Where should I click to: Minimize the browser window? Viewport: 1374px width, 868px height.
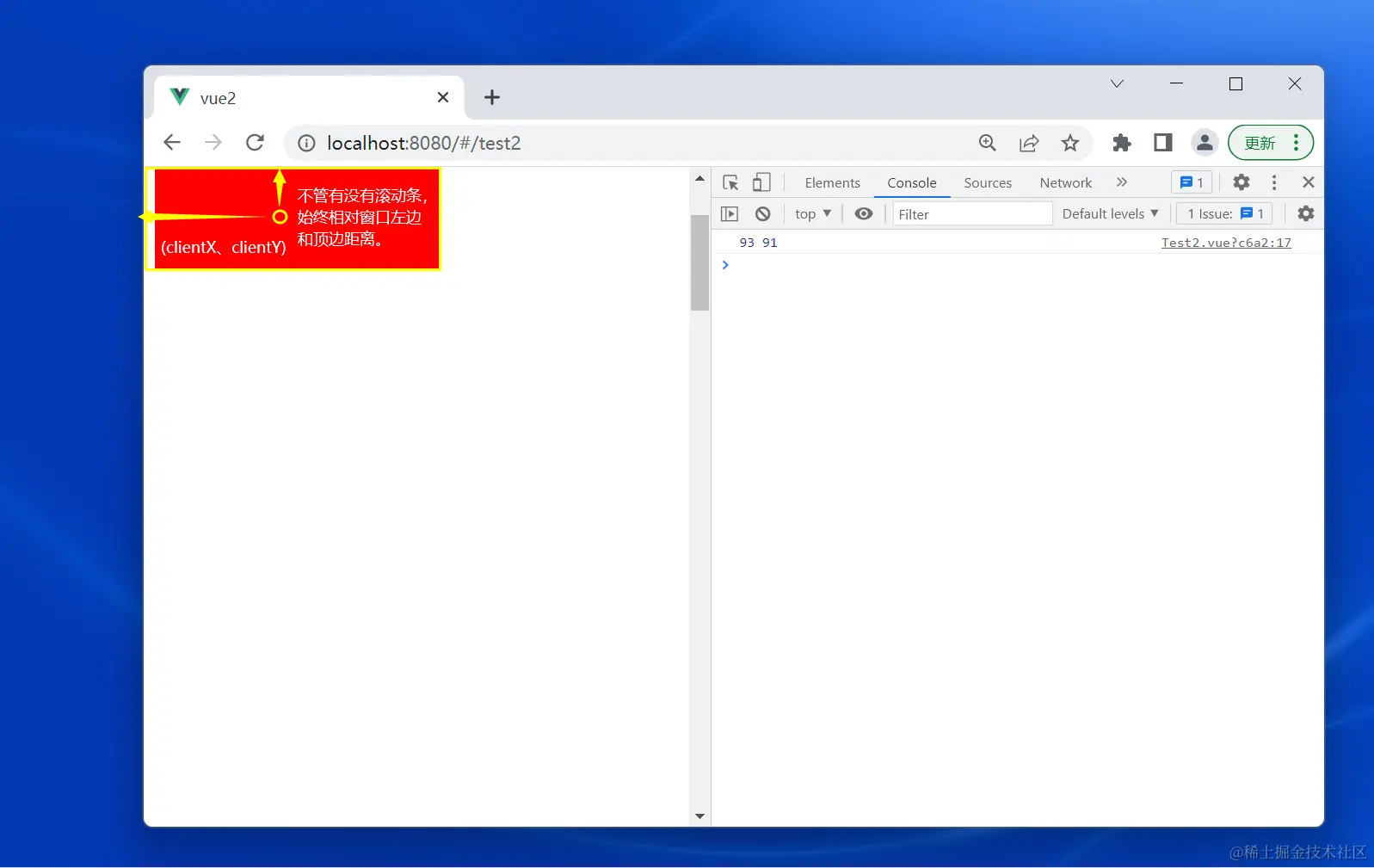1176,83
